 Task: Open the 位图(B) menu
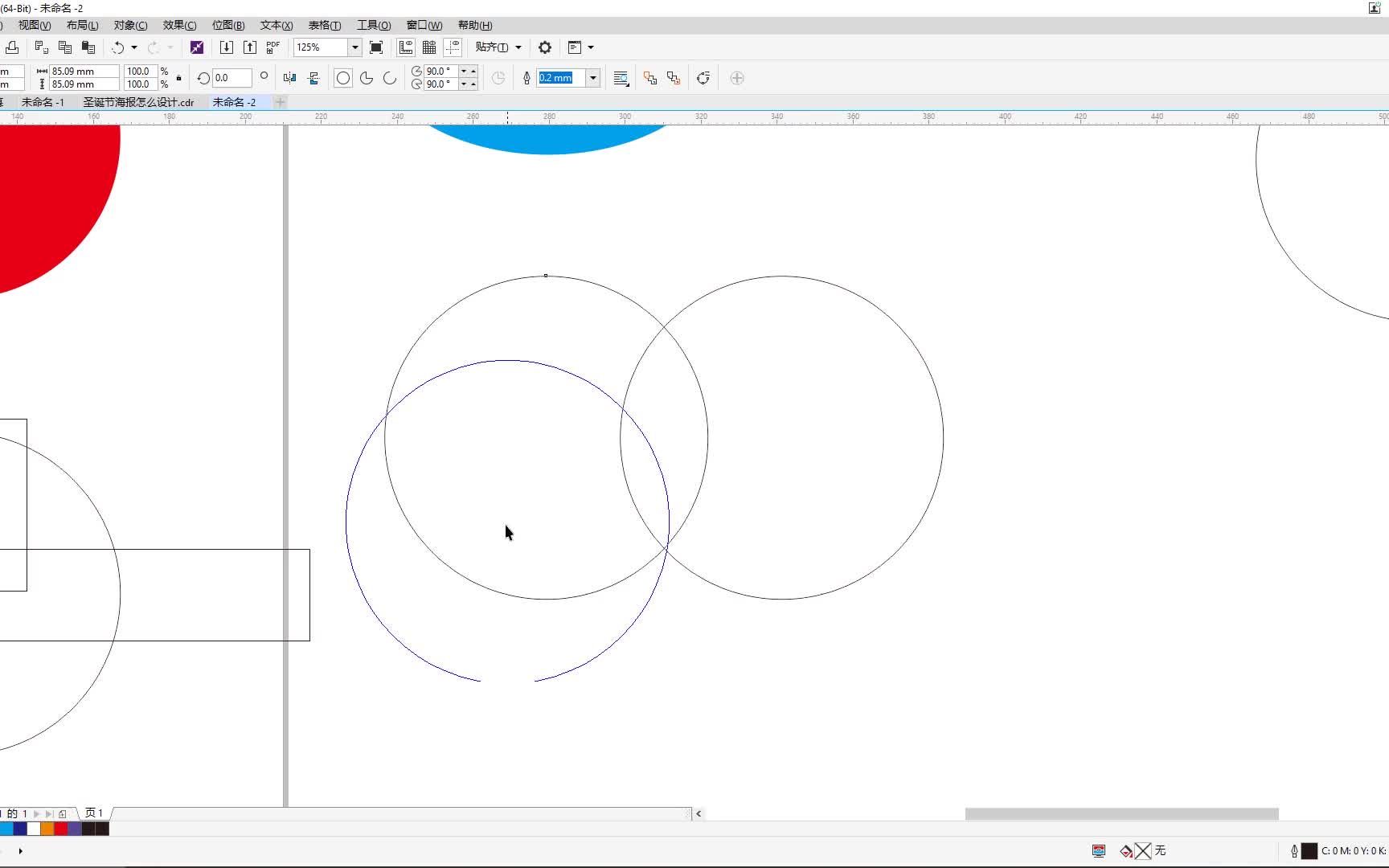[x=227, y=26]
